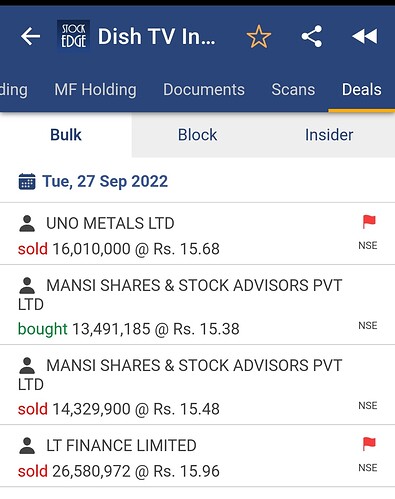This screenshot has height=499, width=395.
Task: Share Dish TV via share icon
Action: 312,36
